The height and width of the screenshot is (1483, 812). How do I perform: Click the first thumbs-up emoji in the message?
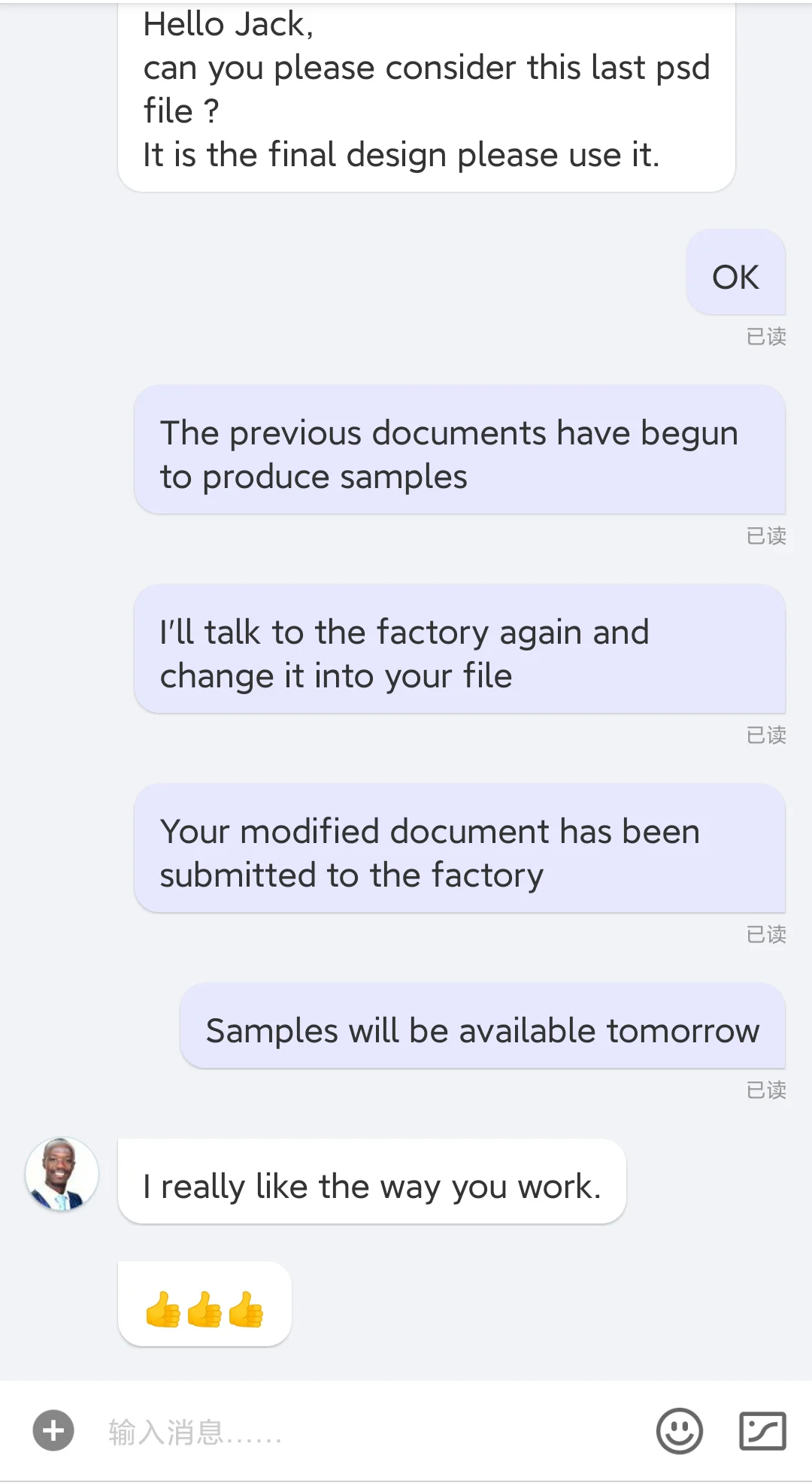pos(163,1309)
